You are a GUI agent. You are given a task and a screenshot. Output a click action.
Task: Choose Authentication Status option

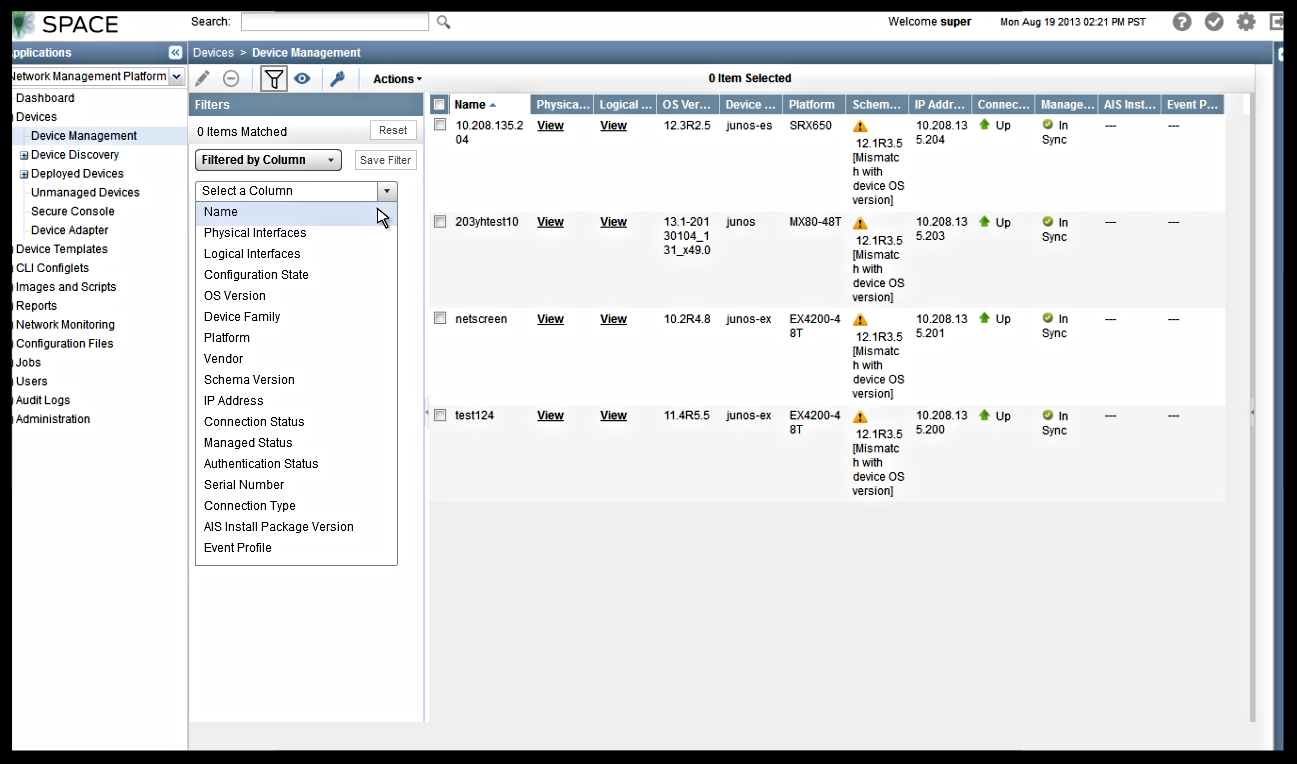click(296, 464)
